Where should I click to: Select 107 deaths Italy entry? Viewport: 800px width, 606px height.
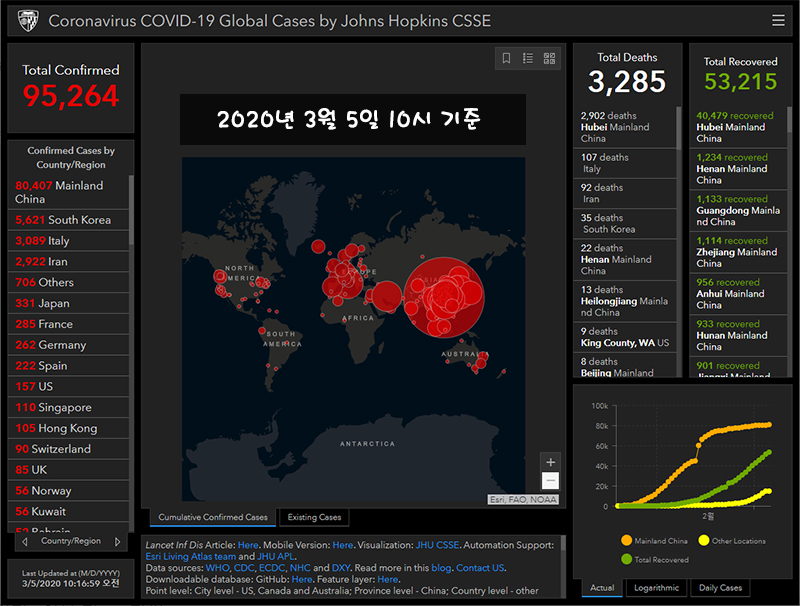(625, 163)
